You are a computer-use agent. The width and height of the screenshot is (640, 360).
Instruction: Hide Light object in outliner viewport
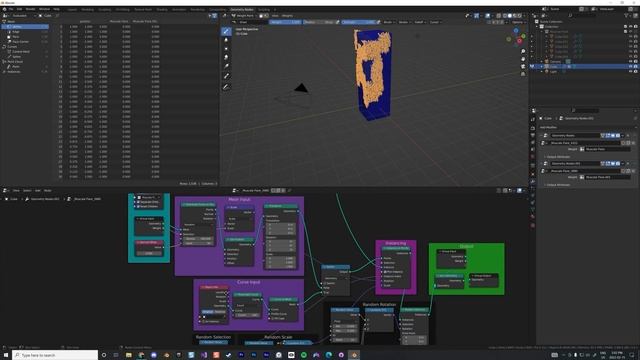(x=631, y=71)
